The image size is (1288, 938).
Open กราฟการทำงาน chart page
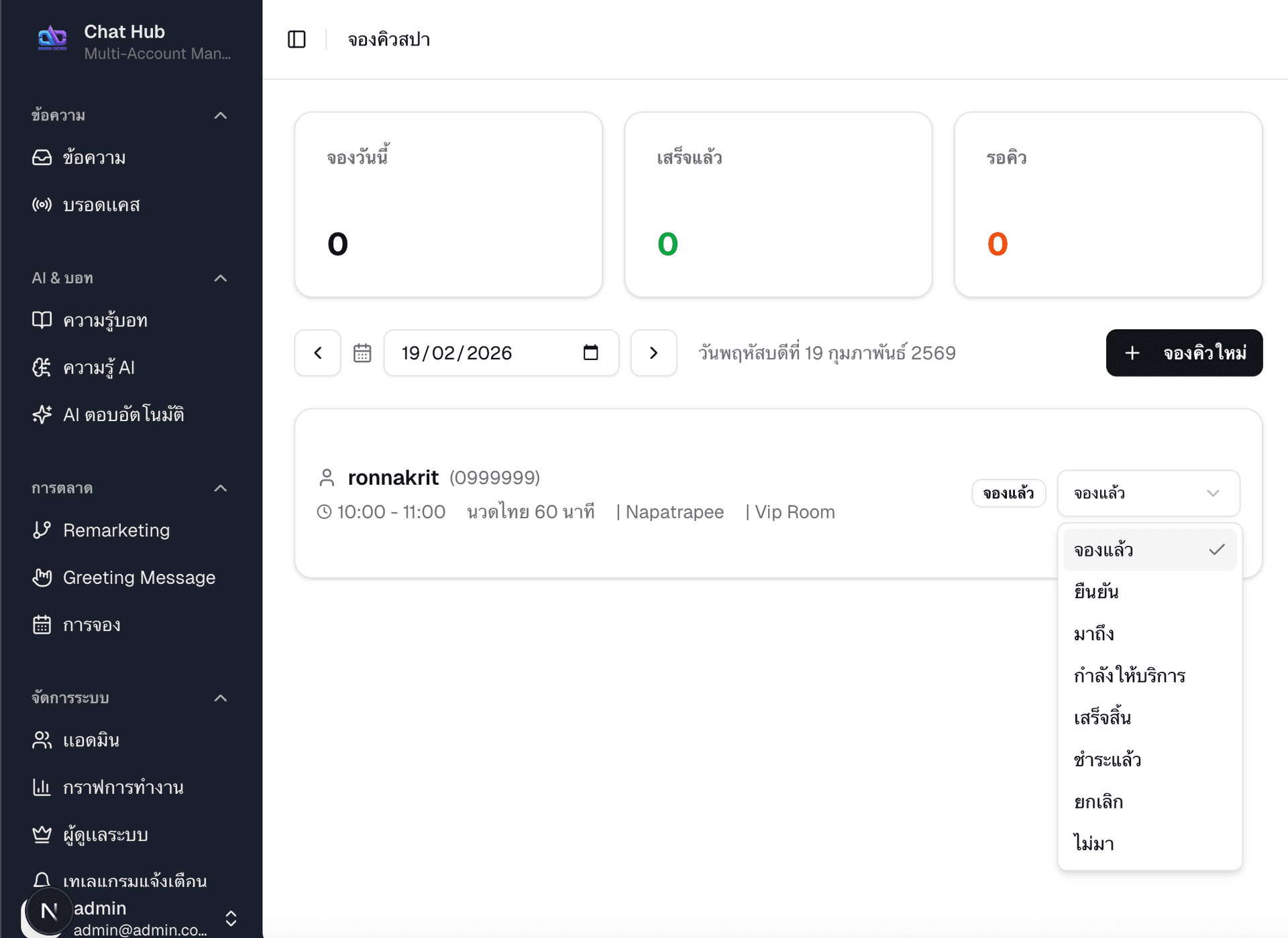[123, 787]
